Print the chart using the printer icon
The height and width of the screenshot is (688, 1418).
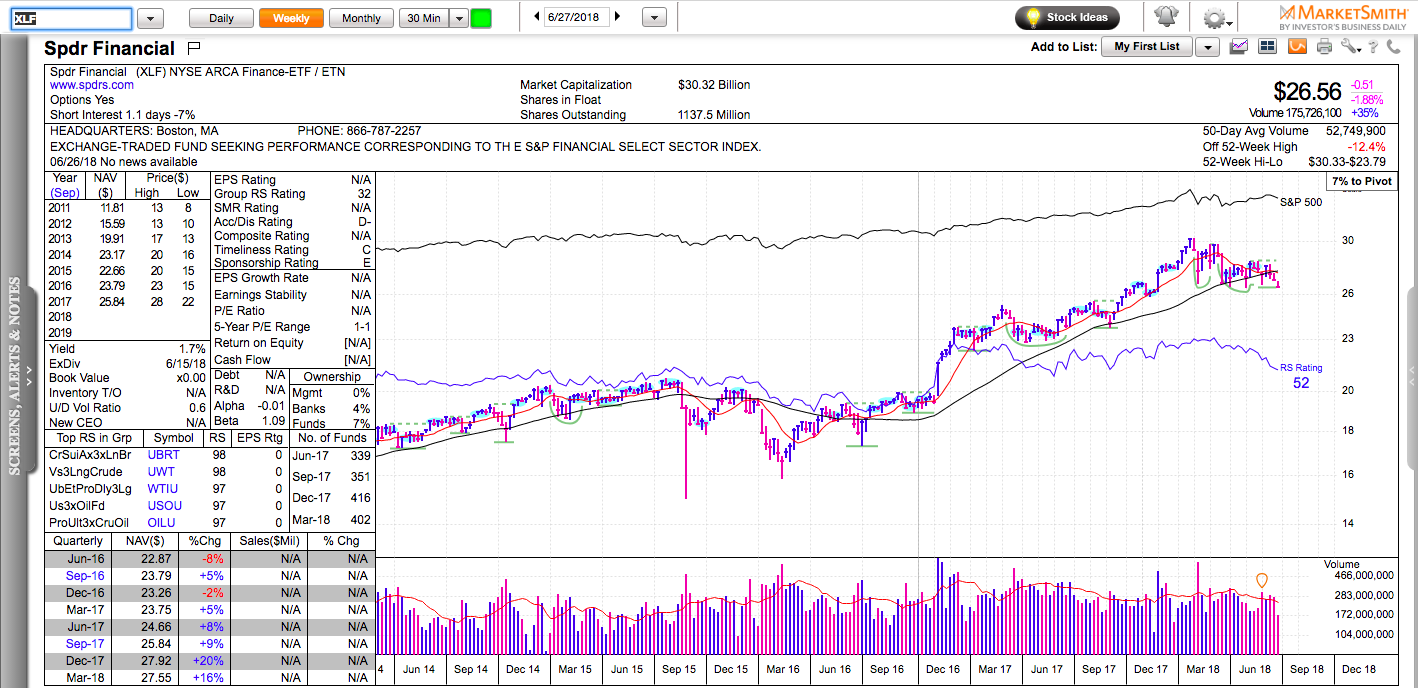[x=1325, y=46]
